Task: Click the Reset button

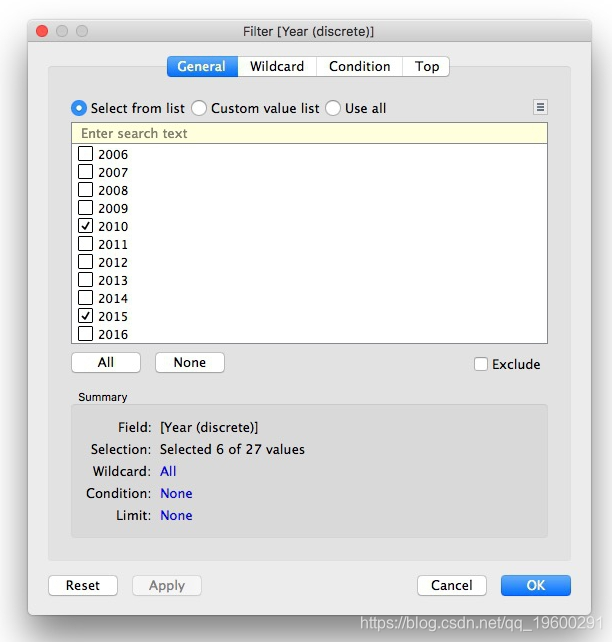Action: click(83, 585)
